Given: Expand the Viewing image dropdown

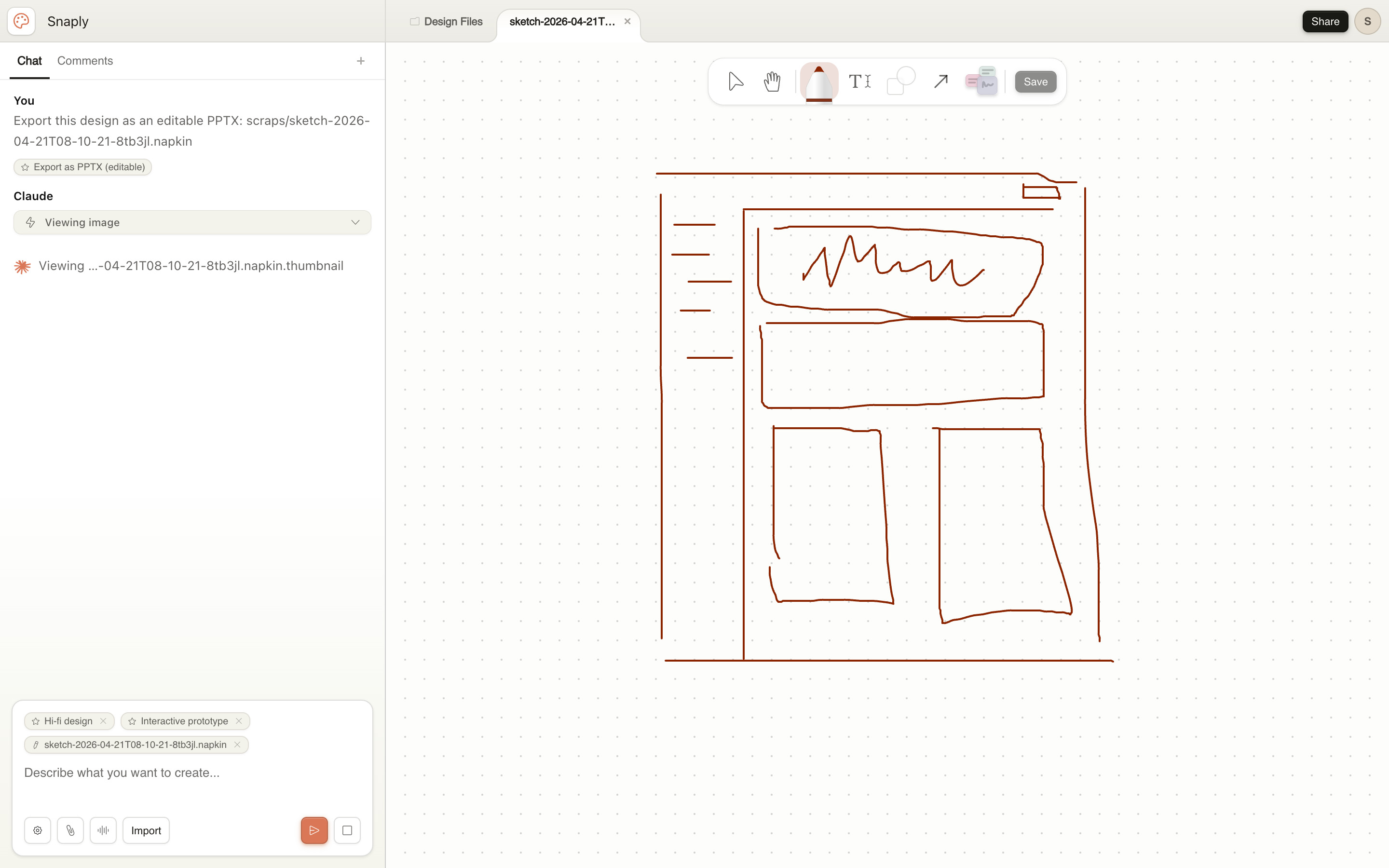Looking at the screenshot, I should pyautogui.click(x=192, y=222).
